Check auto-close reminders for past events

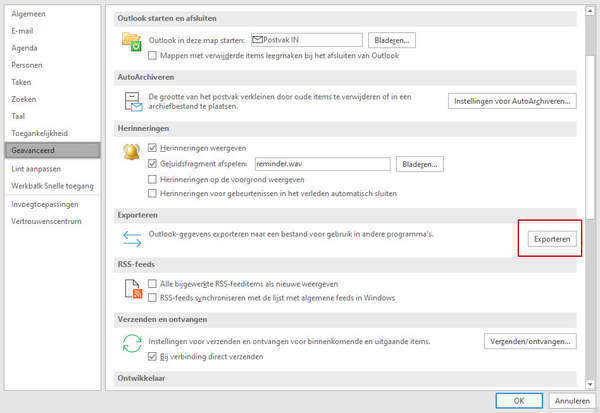coord(152,194)
